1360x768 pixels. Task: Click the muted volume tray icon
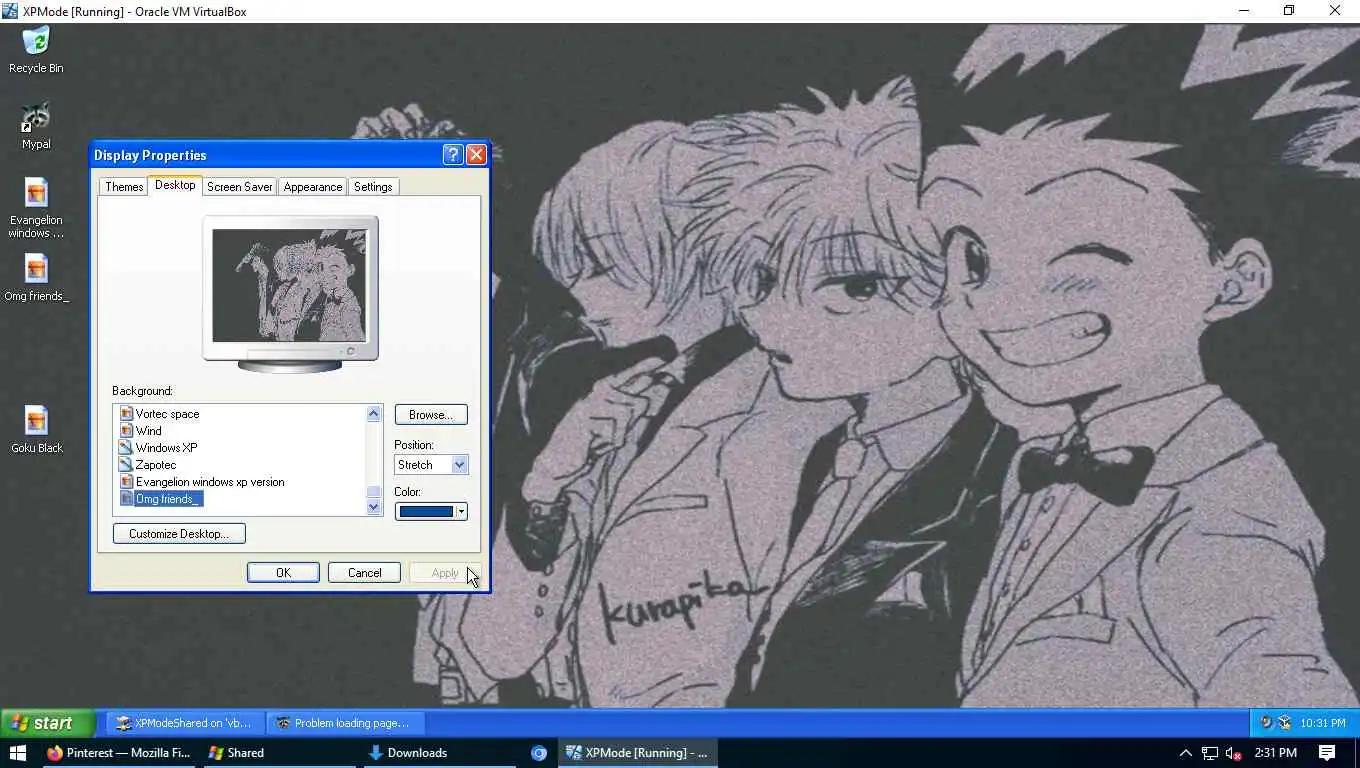(x=1233, y=753)
